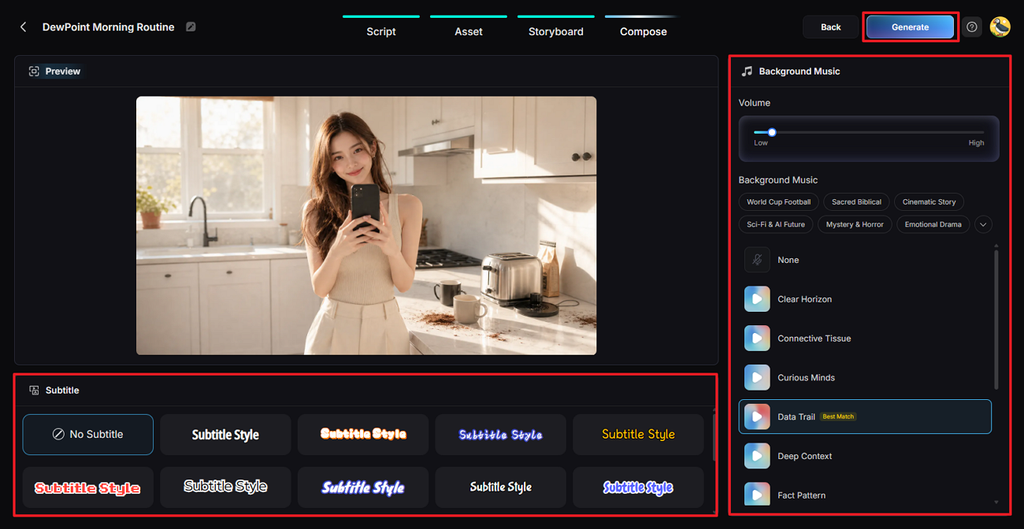The image size is (1024, 529).
Task: Open the Storyboard step tab
Action: (556, 31)
